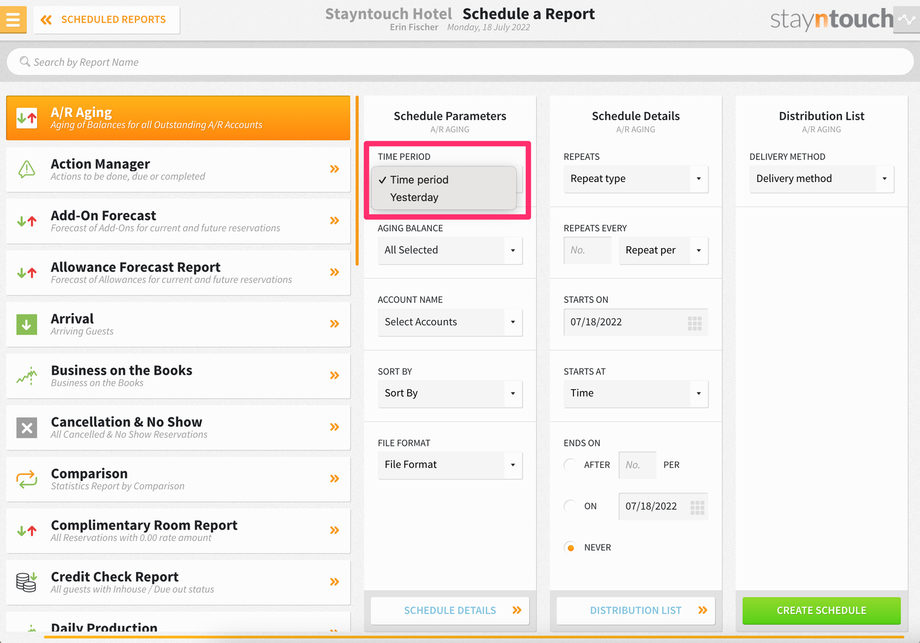Open the Delivery method dropdown
The width and height of the screenshot is (920, 643).
click(x=821, y=179)
